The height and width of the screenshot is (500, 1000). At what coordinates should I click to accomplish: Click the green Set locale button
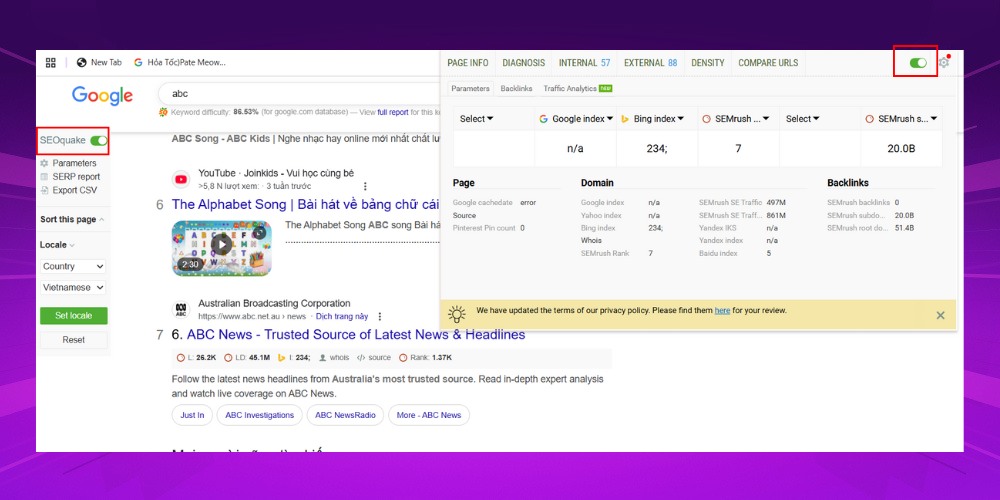click(x=73, y=316)
